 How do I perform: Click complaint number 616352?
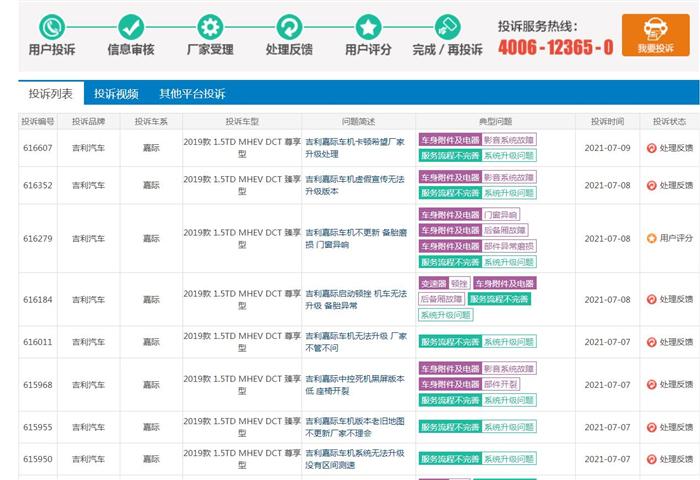[38, 185]
